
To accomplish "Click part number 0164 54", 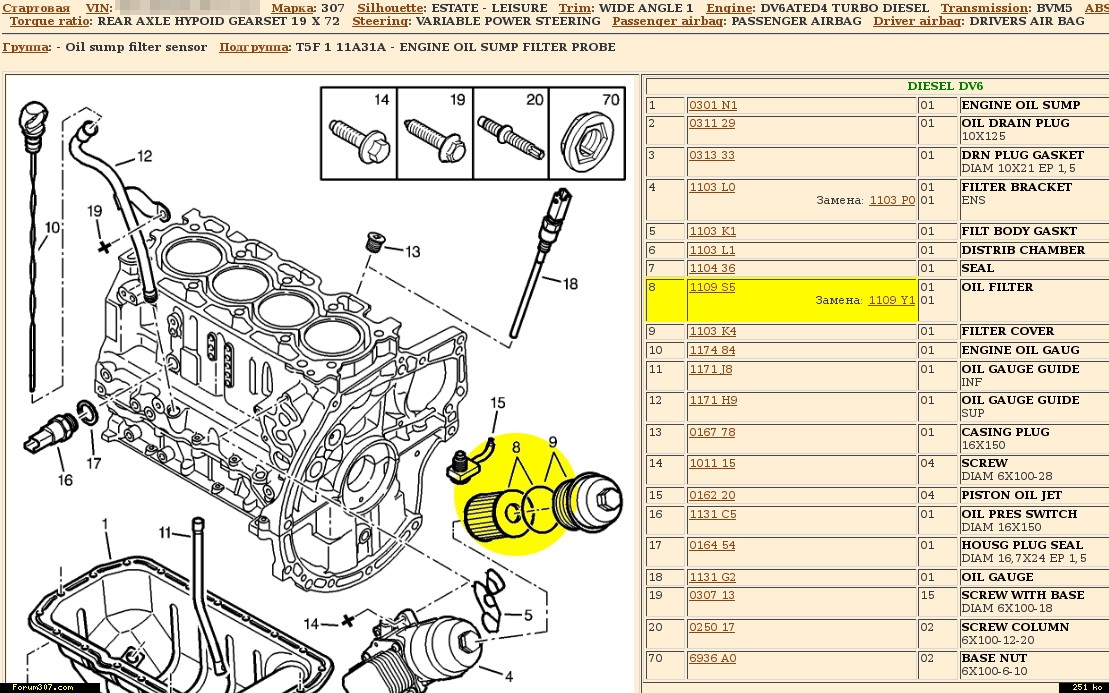I will 712,545.
